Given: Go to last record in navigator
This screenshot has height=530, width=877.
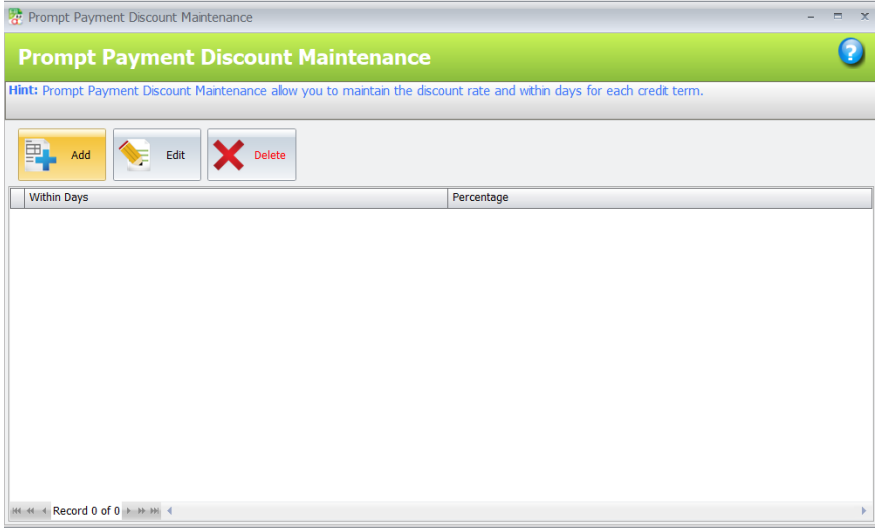Looking at the screenshot, I should 155,510.
